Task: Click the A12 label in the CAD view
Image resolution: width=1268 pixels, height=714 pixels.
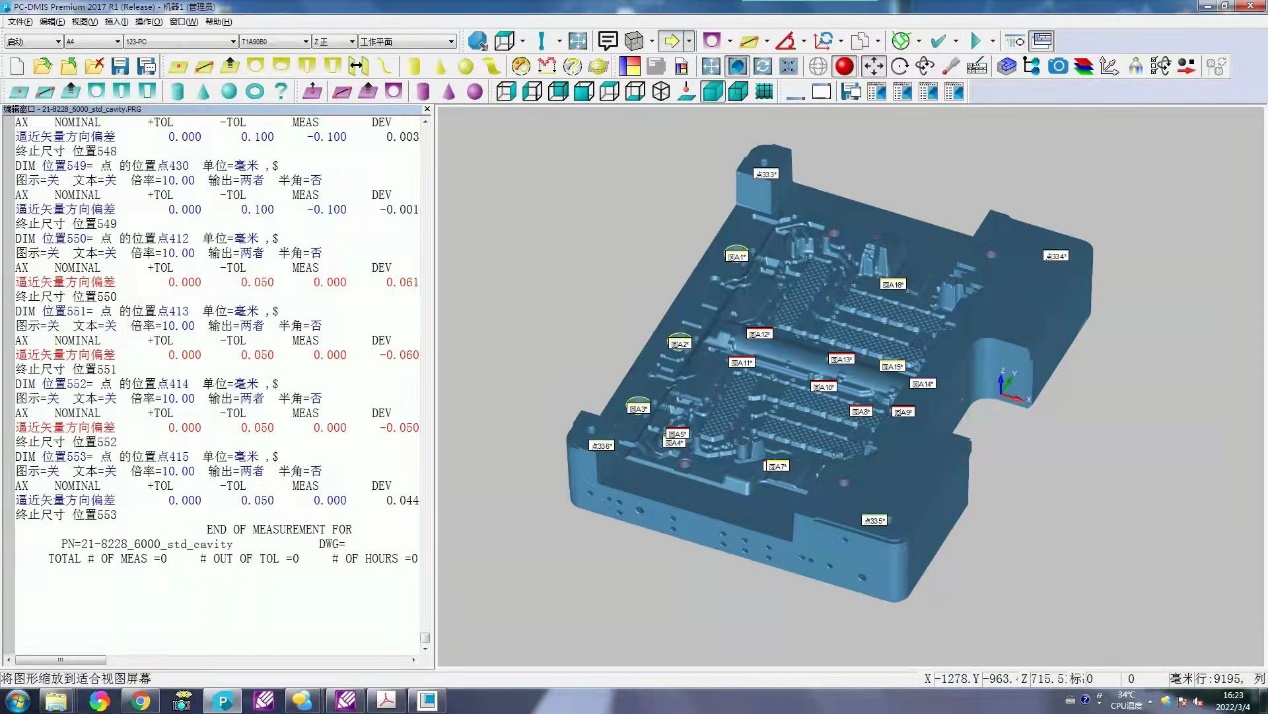Action: [x=759, y=334]
